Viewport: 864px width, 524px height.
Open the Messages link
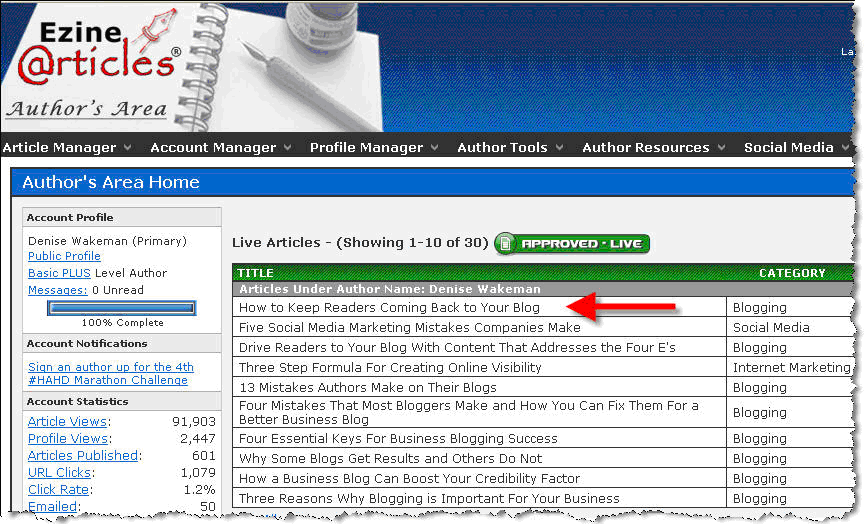57,290
